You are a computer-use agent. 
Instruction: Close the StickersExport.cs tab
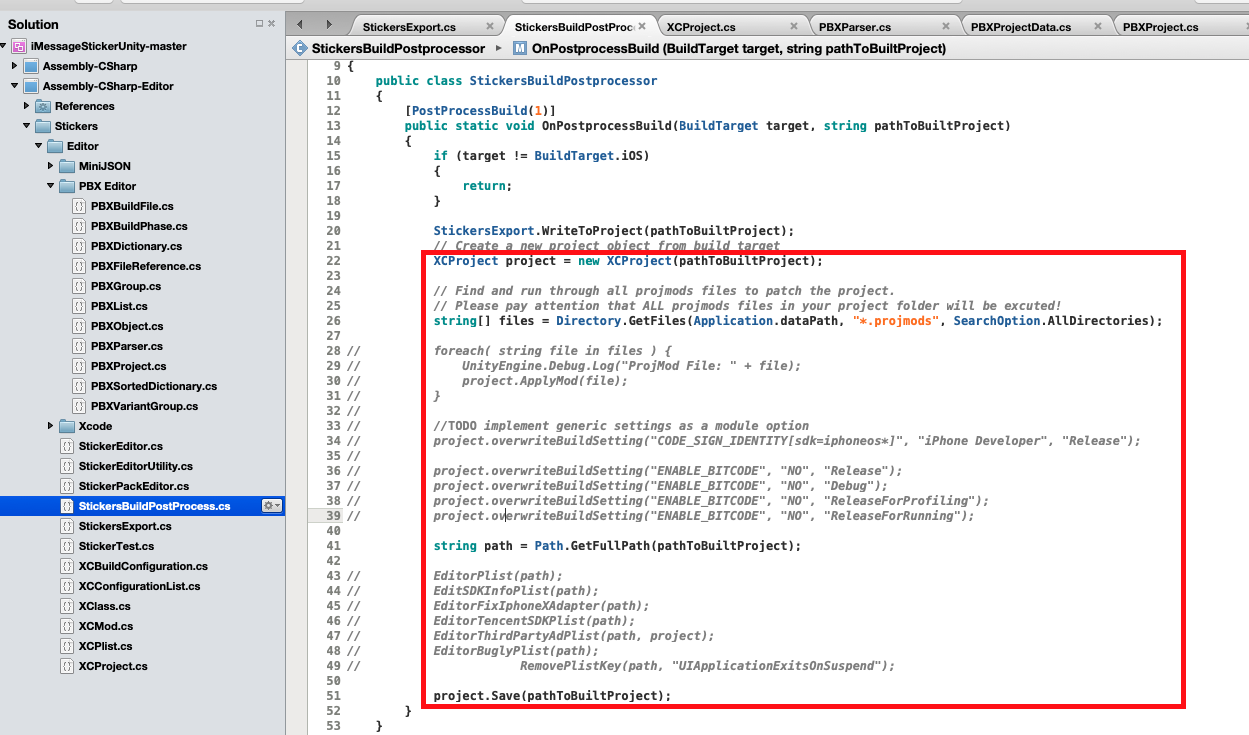click(x=490, y=27)
